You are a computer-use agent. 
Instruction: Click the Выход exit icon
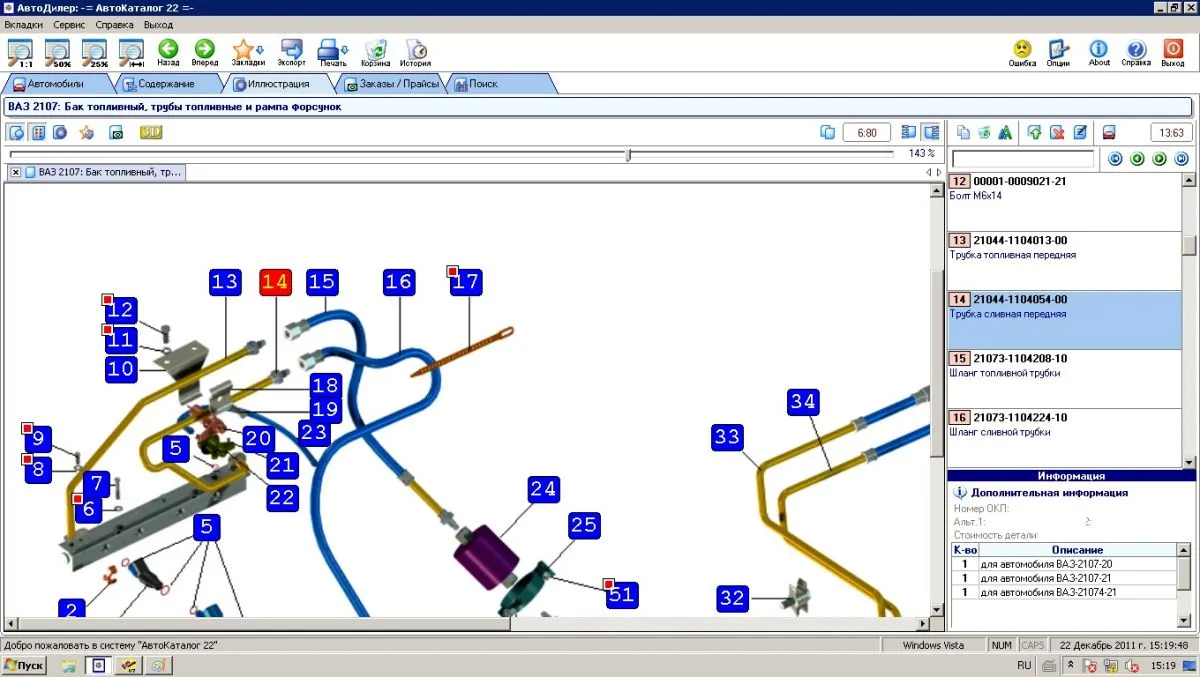pos(1173,52)
